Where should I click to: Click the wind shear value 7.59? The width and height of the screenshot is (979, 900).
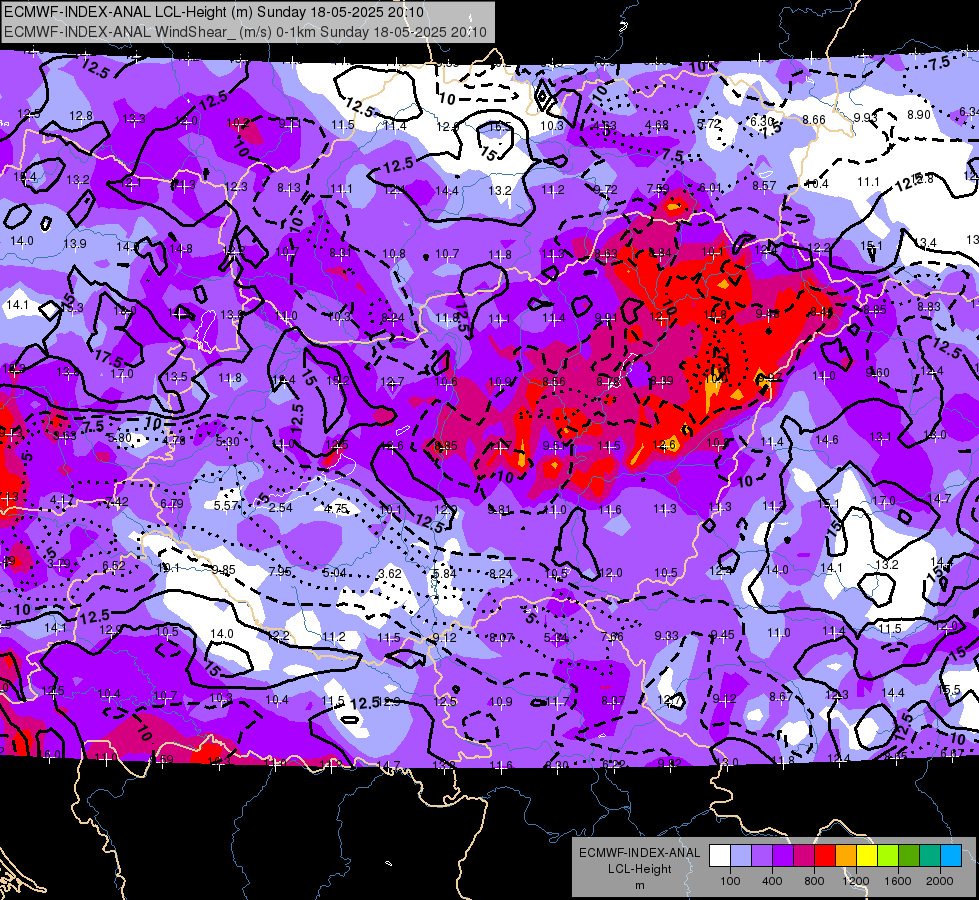pyautogui.click(x=658, y=188)
